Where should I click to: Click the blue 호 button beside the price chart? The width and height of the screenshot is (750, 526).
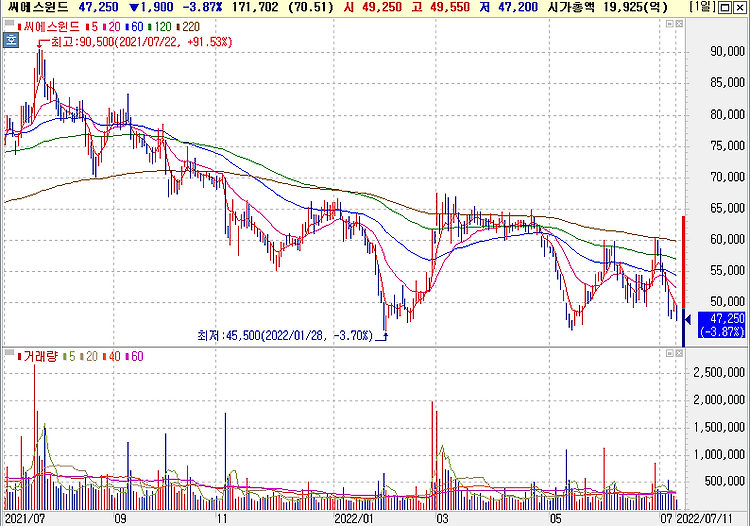[11, 40]
